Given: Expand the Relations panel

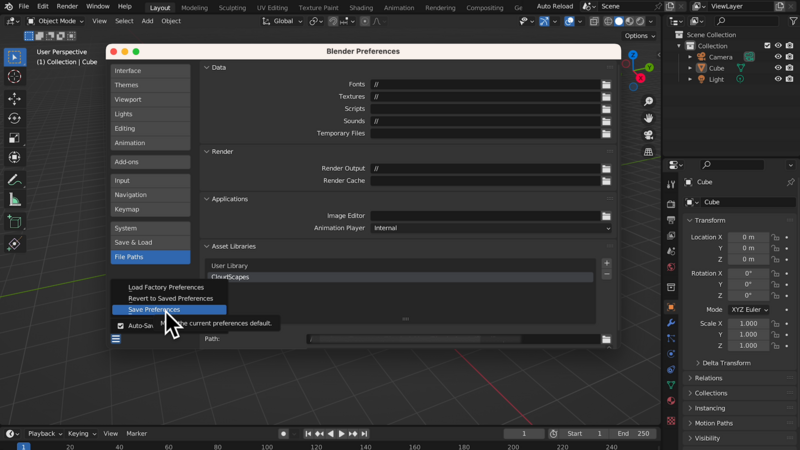Looking at the screenshot, I should pyautogui.click(x=708, y=378).
